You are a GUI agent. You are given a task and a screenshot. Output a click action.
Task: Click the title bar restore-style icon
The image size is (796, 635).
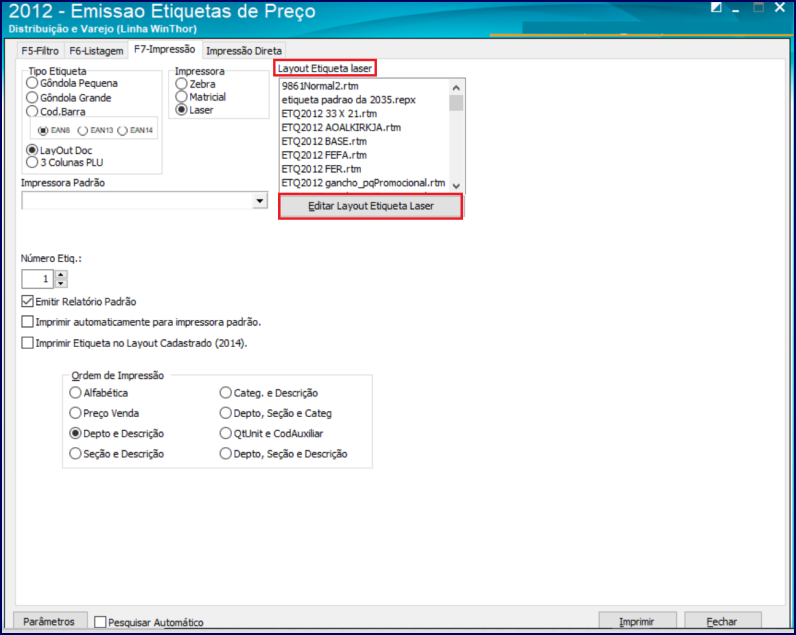coord(716,8)
